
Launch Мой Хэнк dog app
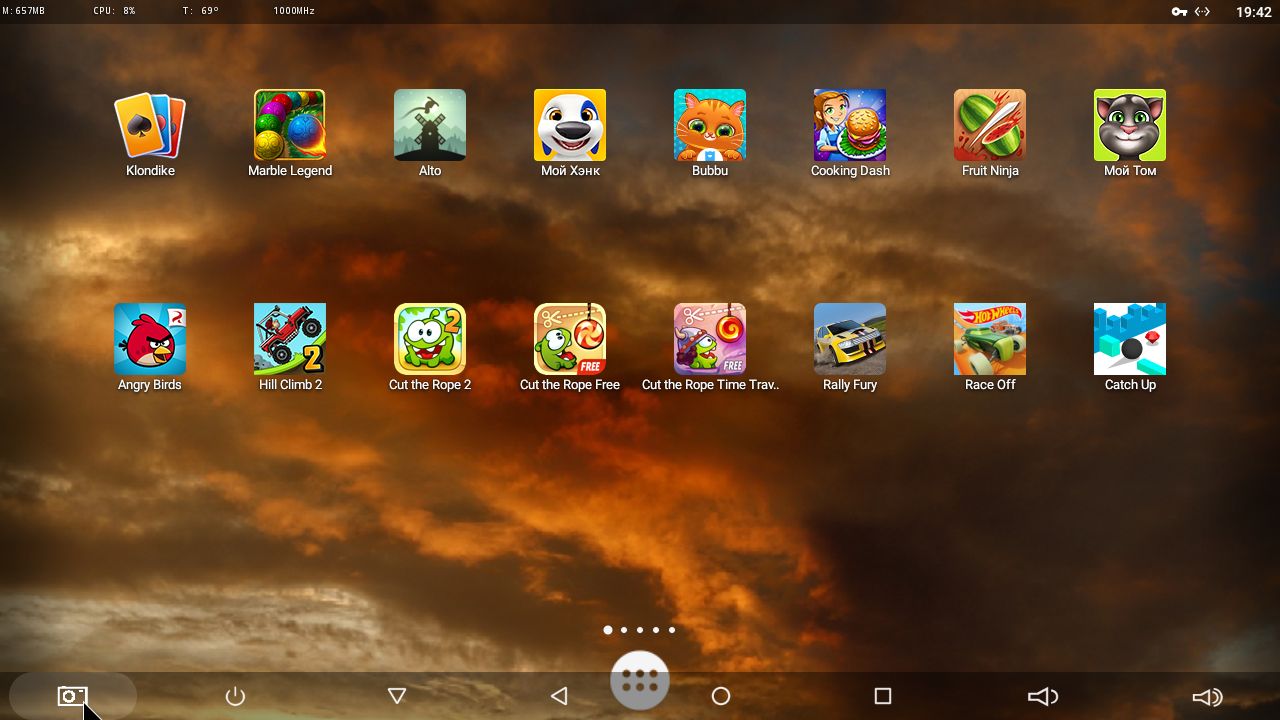tap(570, 125)
